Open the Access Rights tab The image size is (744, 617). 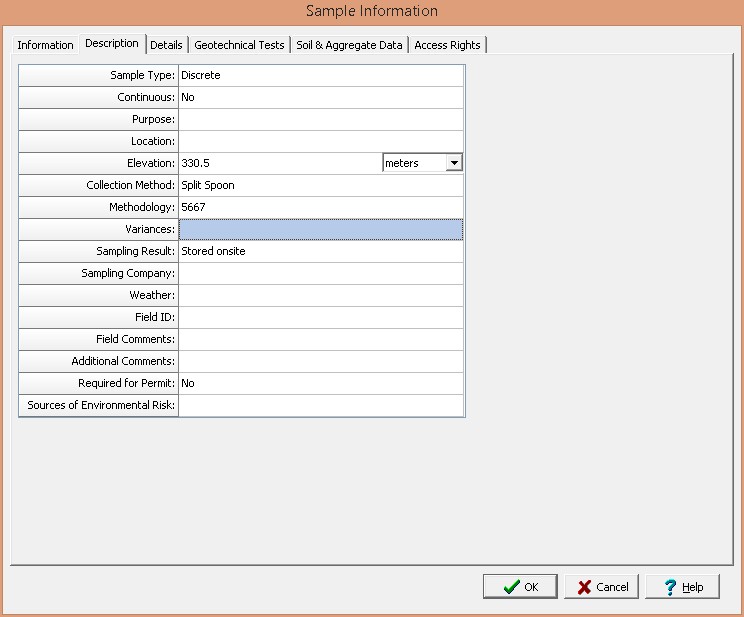(447, 45)
